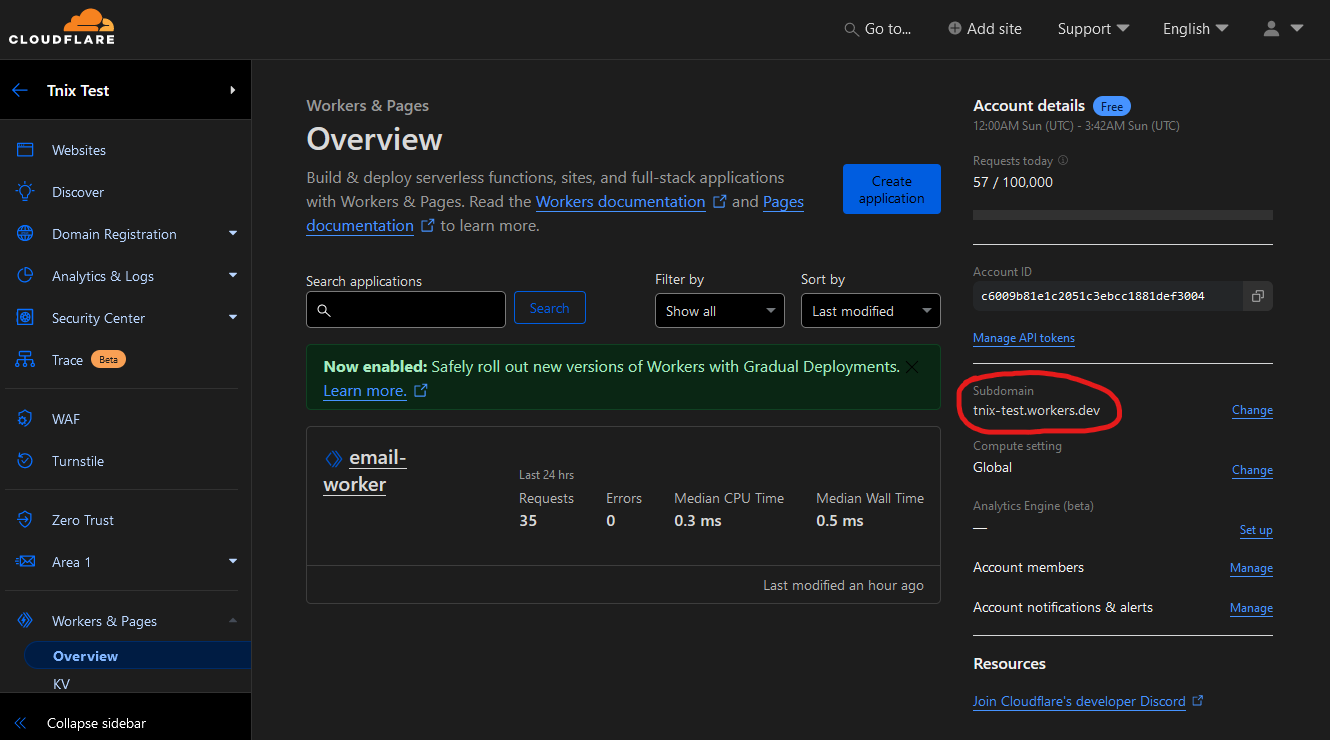Click the Create application button
The image size is (1330, 740).
click(892, 189)
